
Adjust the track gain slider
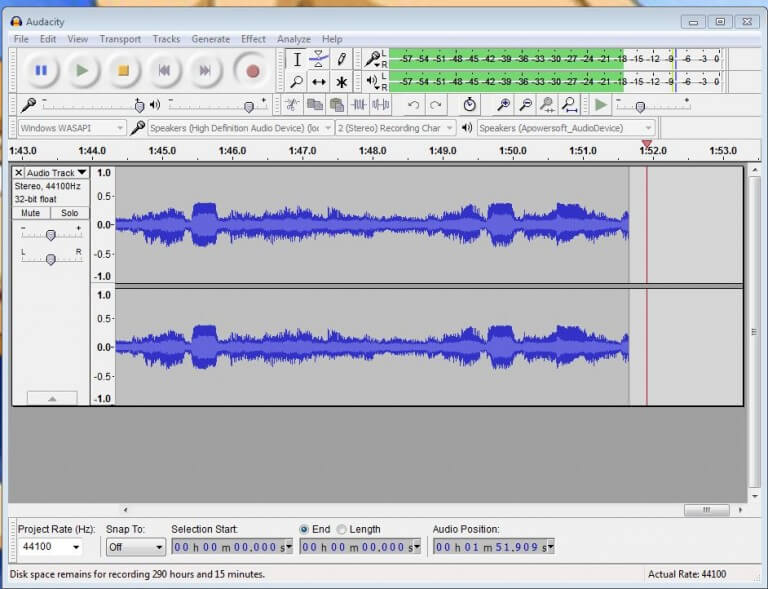click(x=50, y=235)
